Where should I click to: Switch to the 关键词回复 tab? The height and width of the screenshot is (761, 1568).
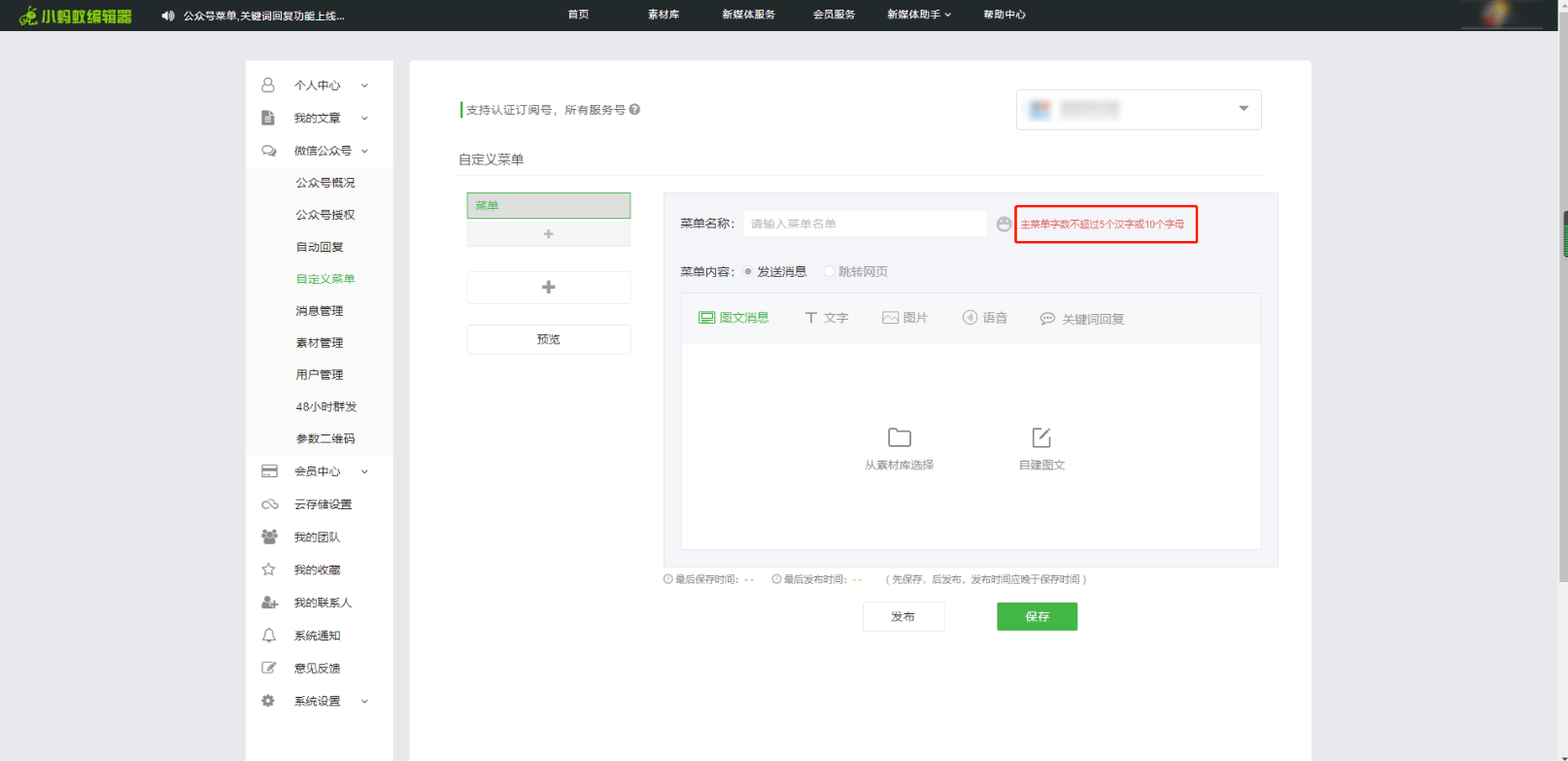[x=1082, y=319]
